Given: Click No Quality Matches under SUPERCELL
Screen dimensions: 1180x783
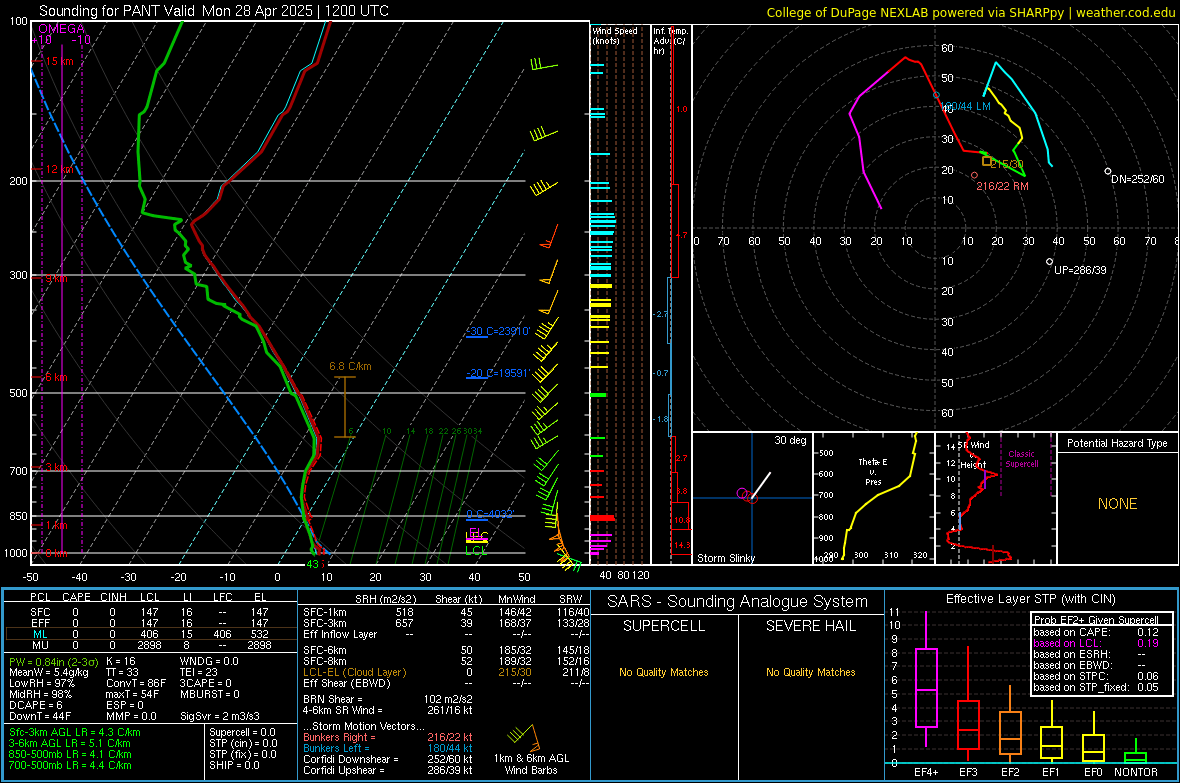Looking at the screenshot, I should coord(664,672).
